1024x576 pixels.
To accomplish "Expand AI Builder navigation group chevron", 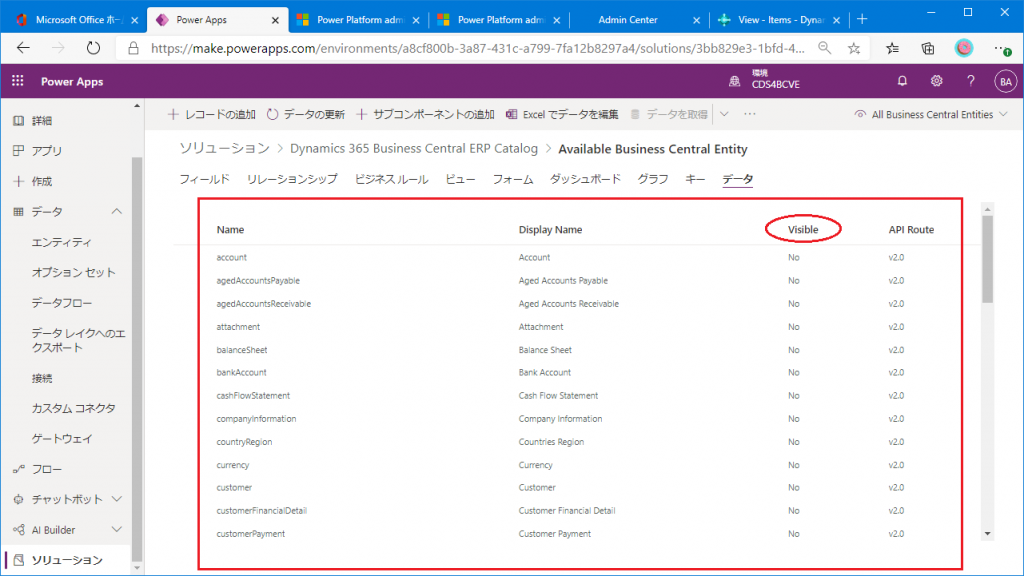I will point(116,530).
